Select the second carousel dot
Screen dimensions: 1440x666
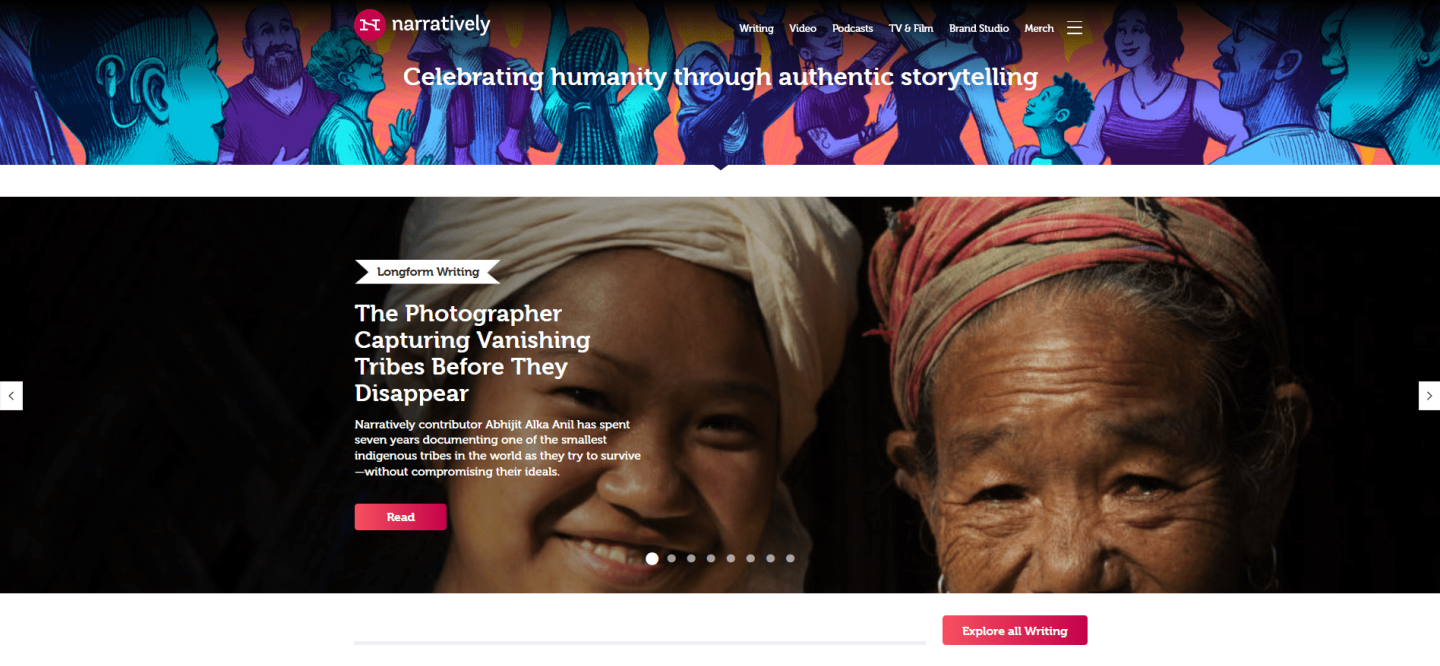[672, 559]
